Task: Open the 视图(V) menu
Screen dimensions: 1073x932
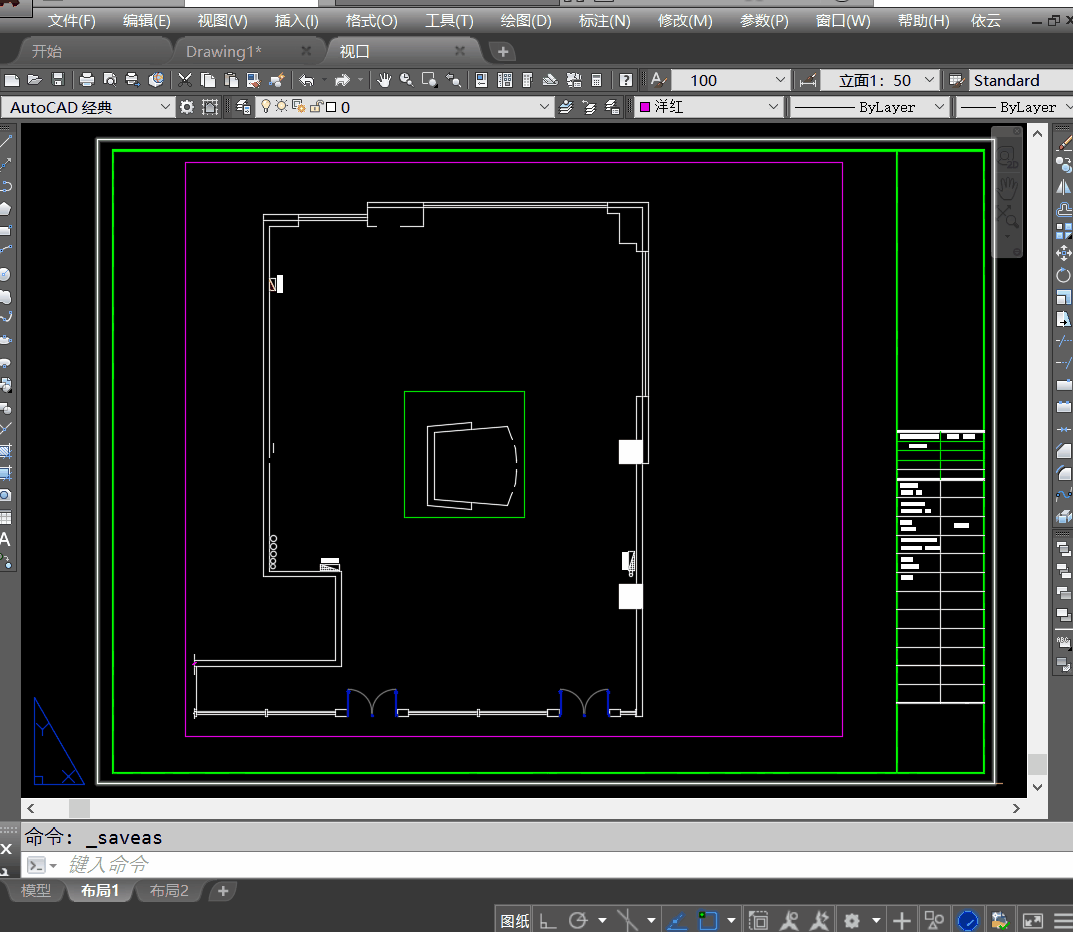Action: click(222, 21)
